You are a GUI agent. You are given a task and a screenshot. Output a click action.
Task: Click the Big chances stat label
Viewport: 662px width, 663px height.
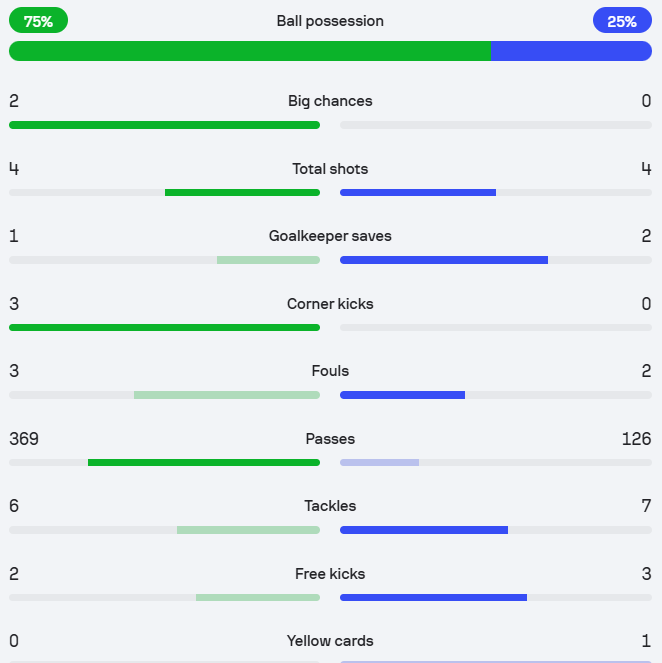330,101
